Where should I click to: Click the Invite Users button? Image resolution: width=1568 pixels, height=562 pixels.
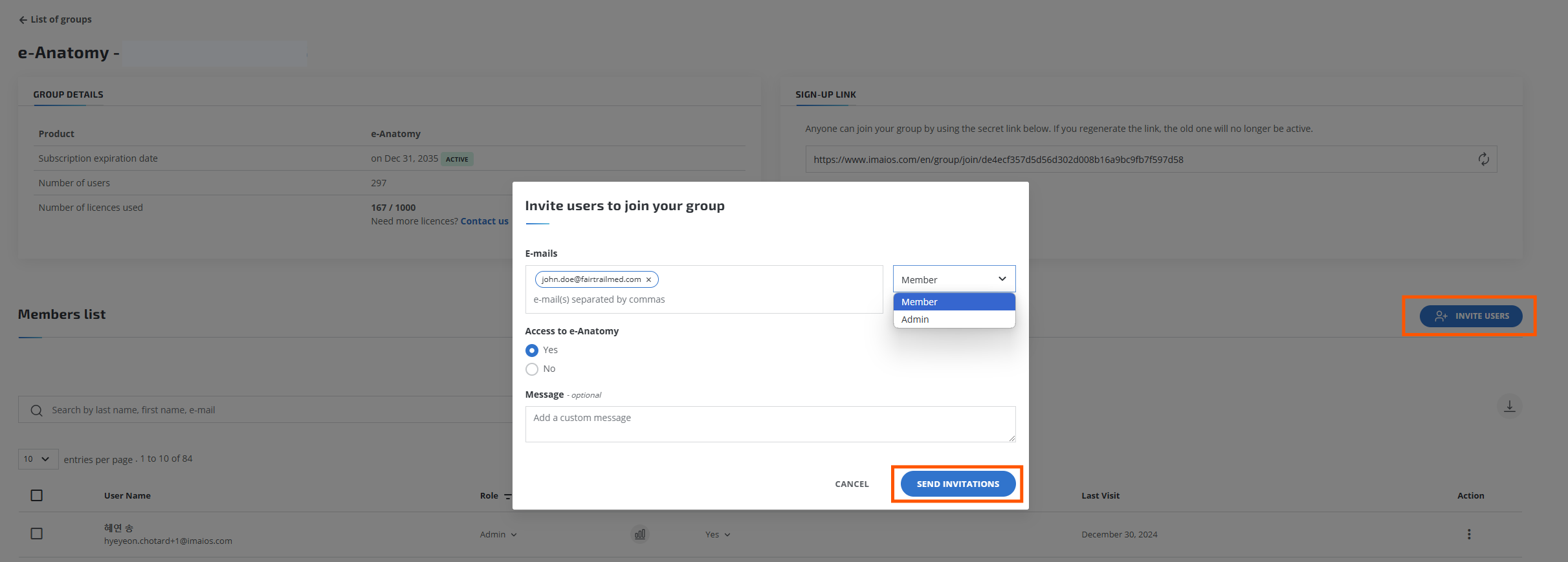pyautogui.click(x=1470, y=316)
